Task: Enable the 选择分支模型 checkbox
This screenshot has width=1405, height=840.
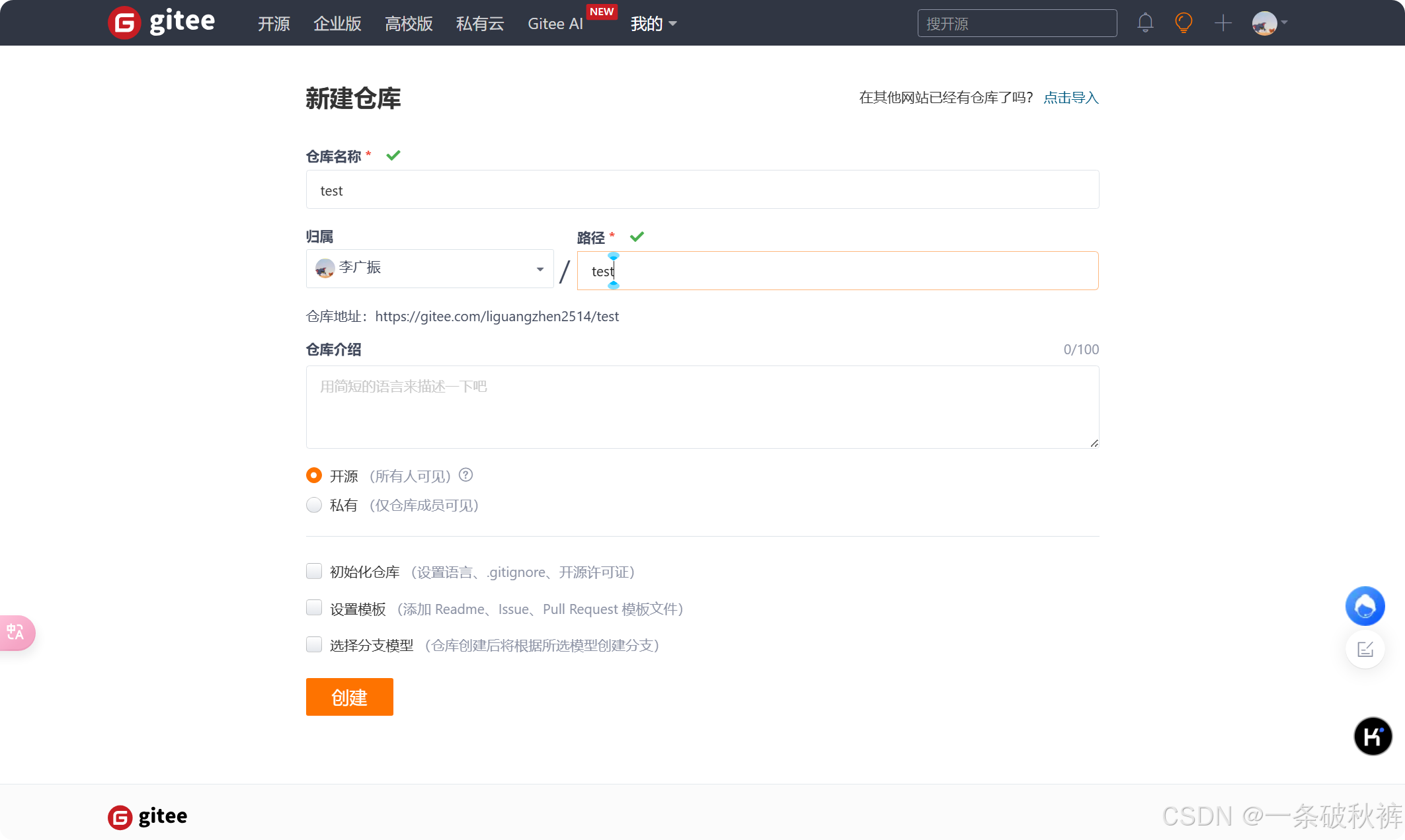Action: point(314,644)
